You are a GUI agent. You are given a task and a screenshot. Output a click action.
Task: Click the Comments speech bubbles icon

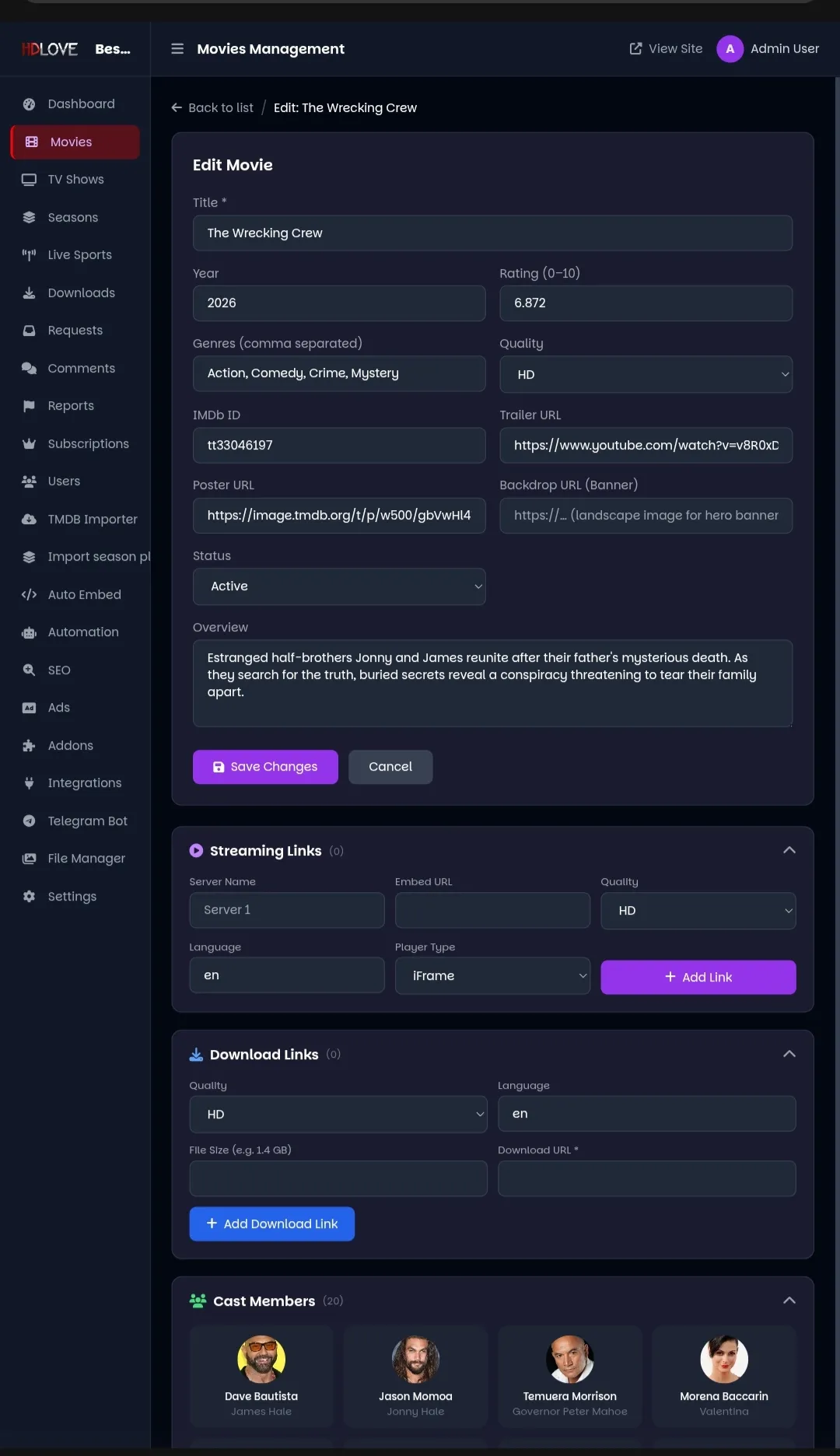[29, 369]
